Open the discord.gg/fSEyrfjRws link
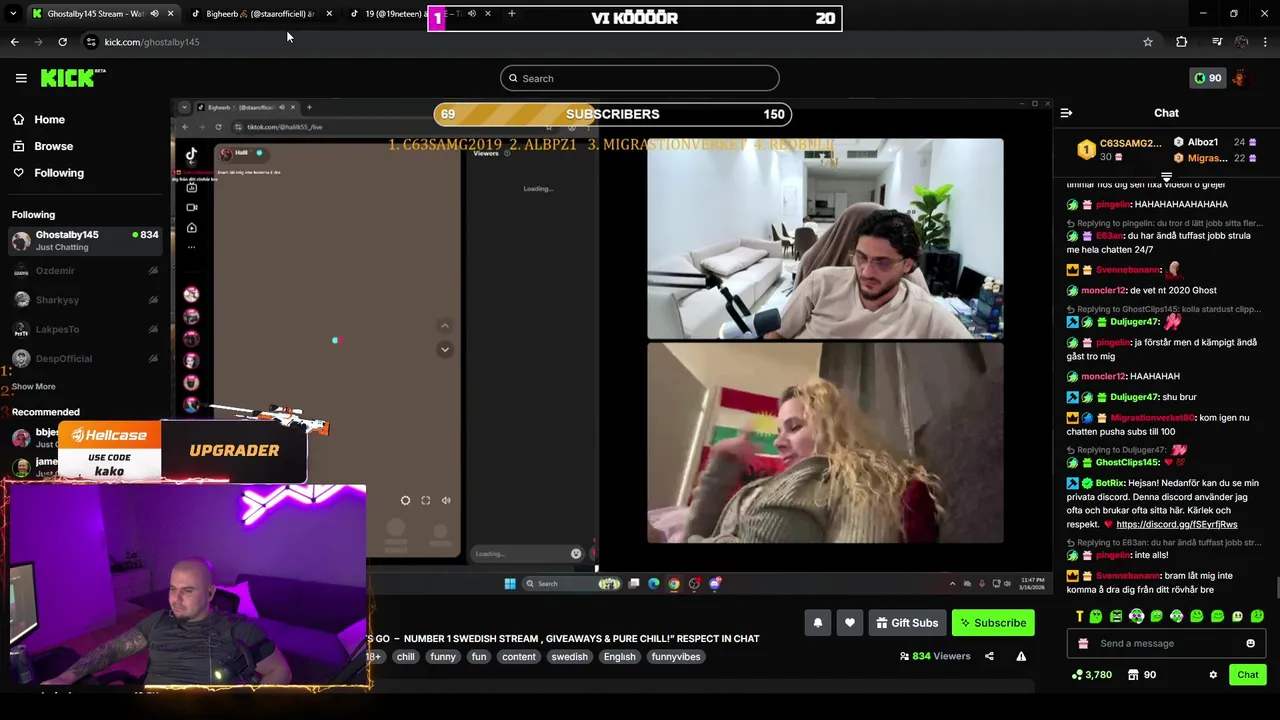 (1177, 524)
